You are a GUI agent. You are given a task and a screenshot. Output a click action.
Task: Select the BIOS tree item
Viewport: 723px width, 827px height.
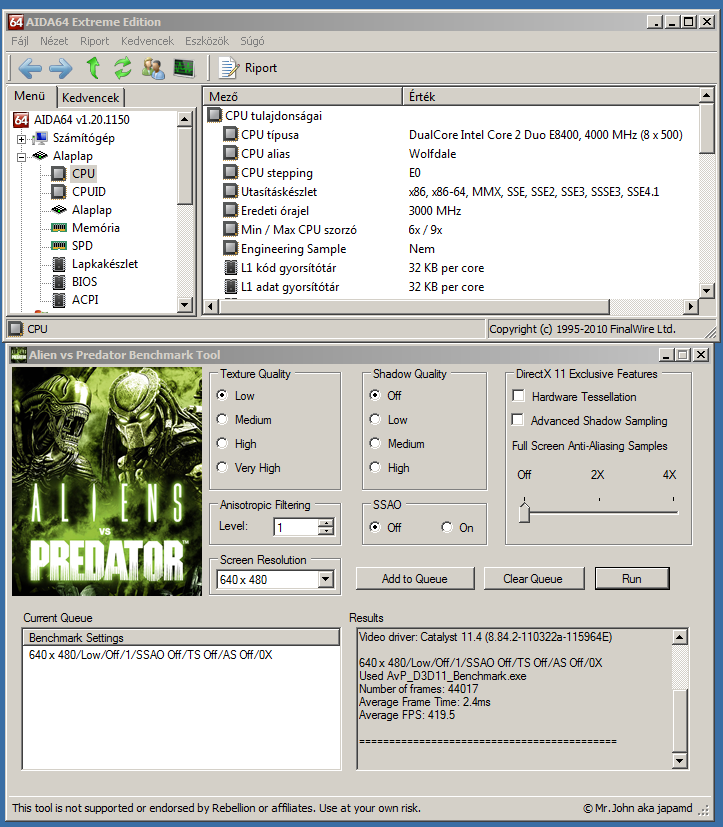pos(84,282)
